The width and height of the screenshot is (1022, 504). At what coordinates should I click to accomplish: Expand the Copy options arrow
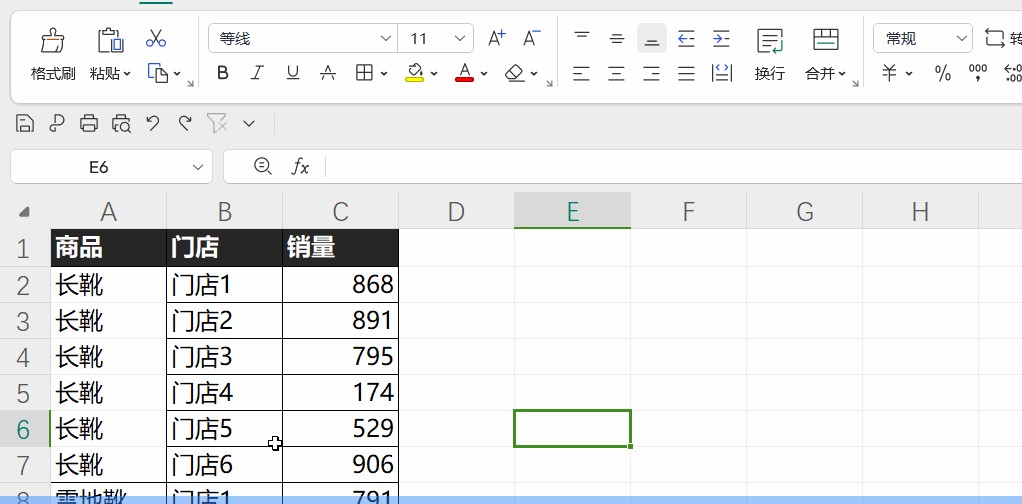coord(177,74)
